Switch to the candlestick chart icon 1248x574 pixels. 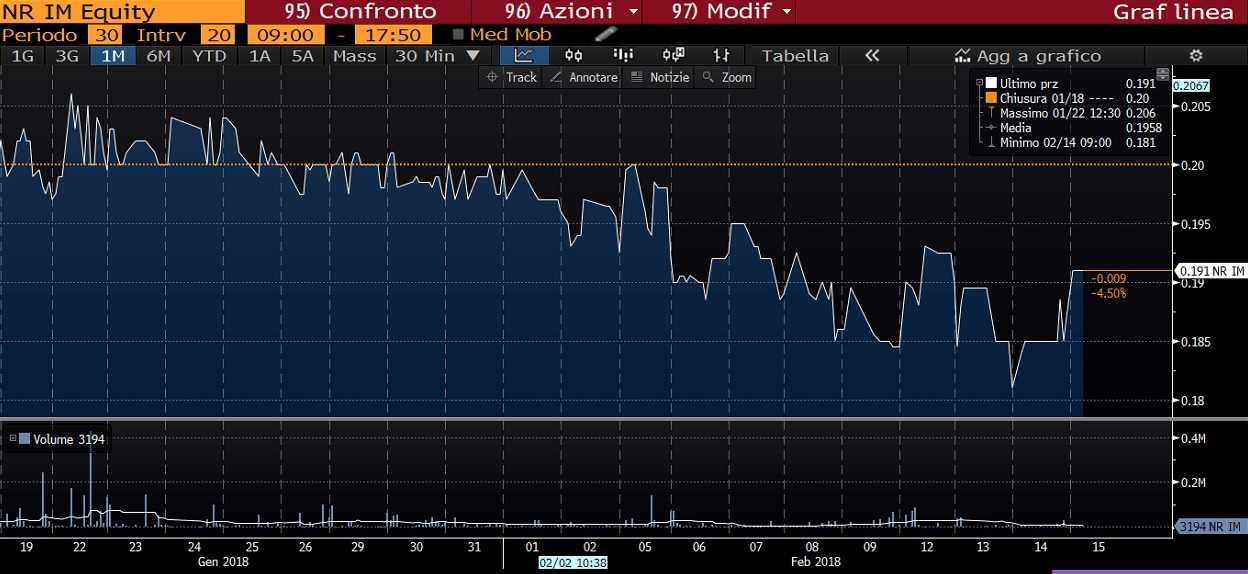[573, 56]
